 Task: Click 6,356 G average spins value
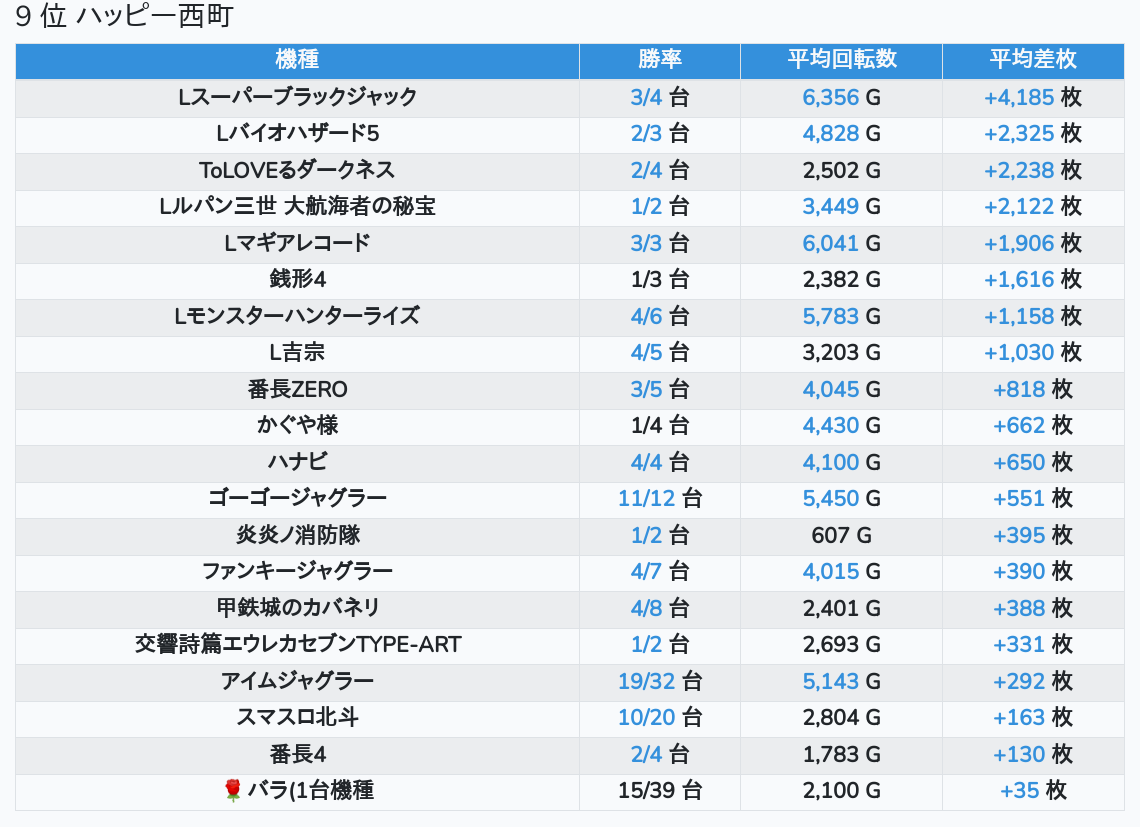(841, 97)
